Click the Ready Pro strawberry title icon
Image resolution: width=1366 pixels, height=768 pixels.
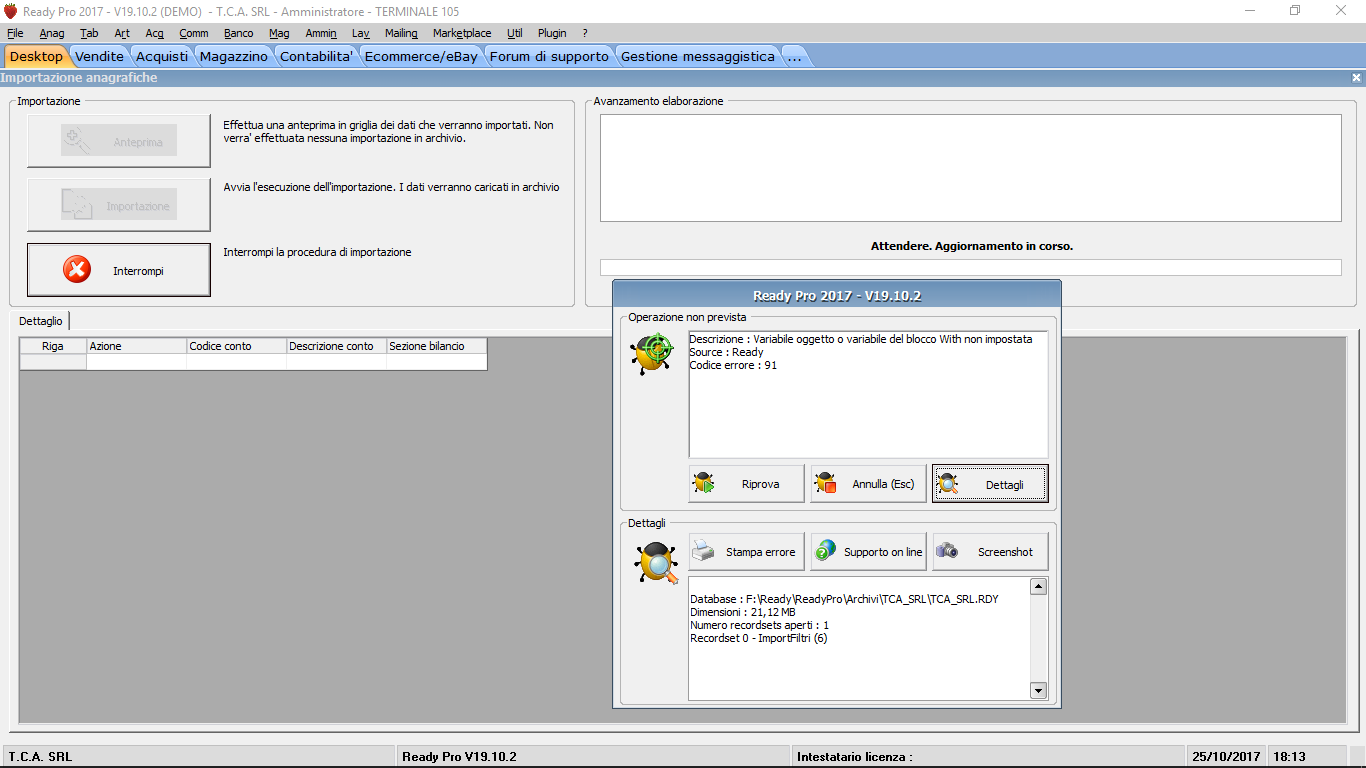(x=11, y=11)
